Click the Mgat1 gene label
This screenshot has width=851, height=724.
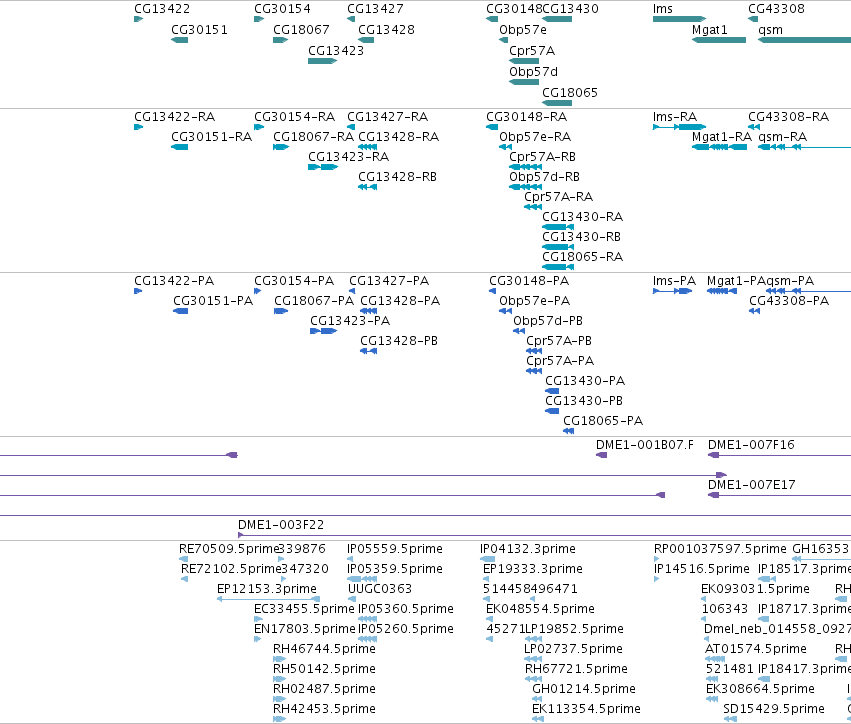tap(709, 30)
